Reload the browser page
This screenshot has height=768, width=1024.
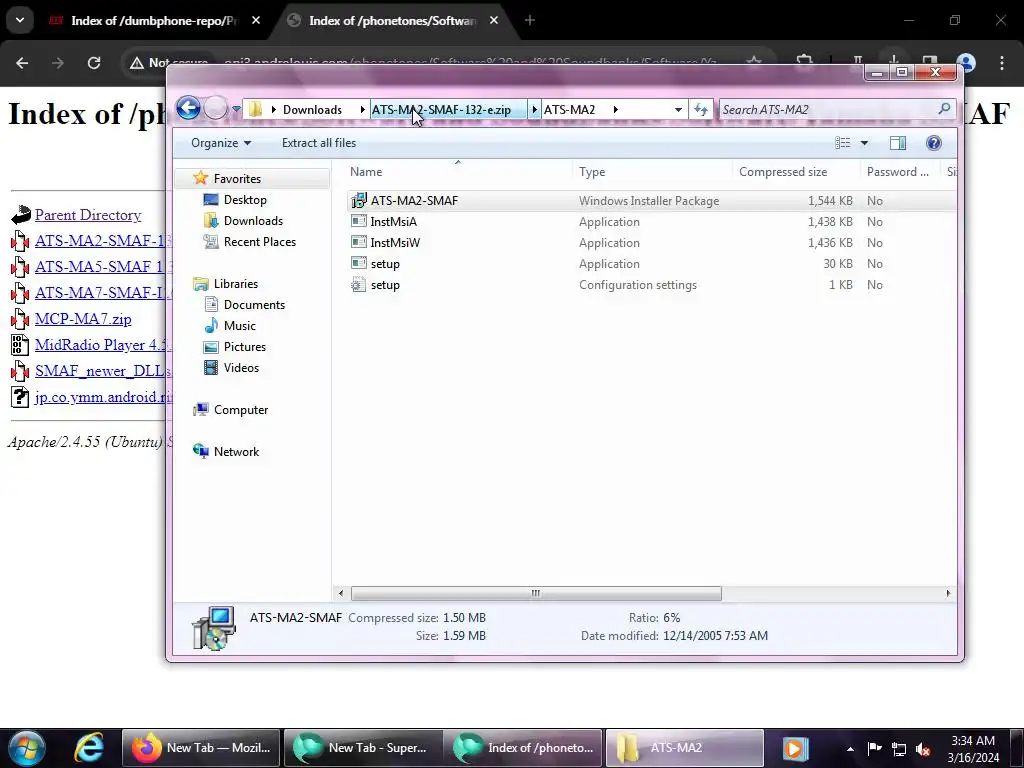[94, 63]
